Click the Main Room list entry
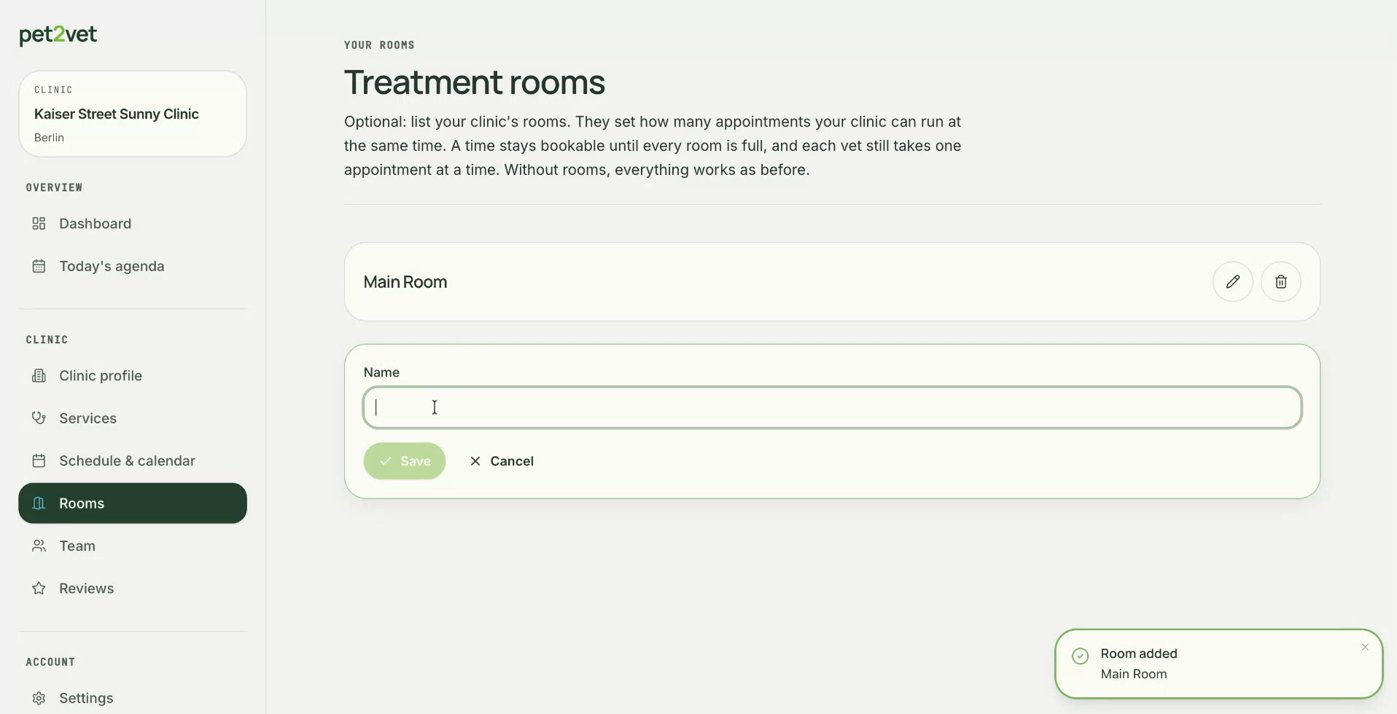 [832, 282]
